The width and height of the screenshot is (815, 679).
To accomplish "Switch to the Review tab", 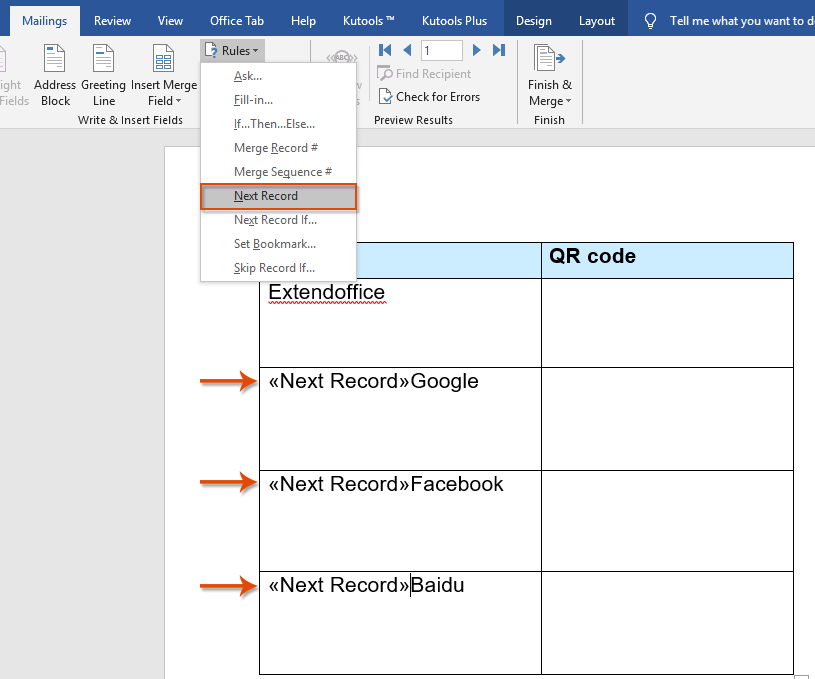I will click(x=112, y=21).
